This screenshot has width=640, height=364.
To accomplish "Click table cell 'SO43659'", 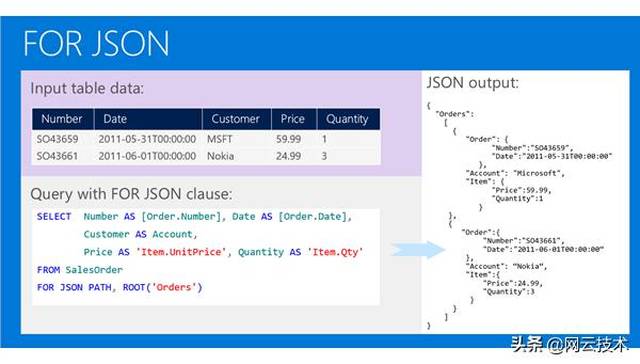I will coord(57,139).
